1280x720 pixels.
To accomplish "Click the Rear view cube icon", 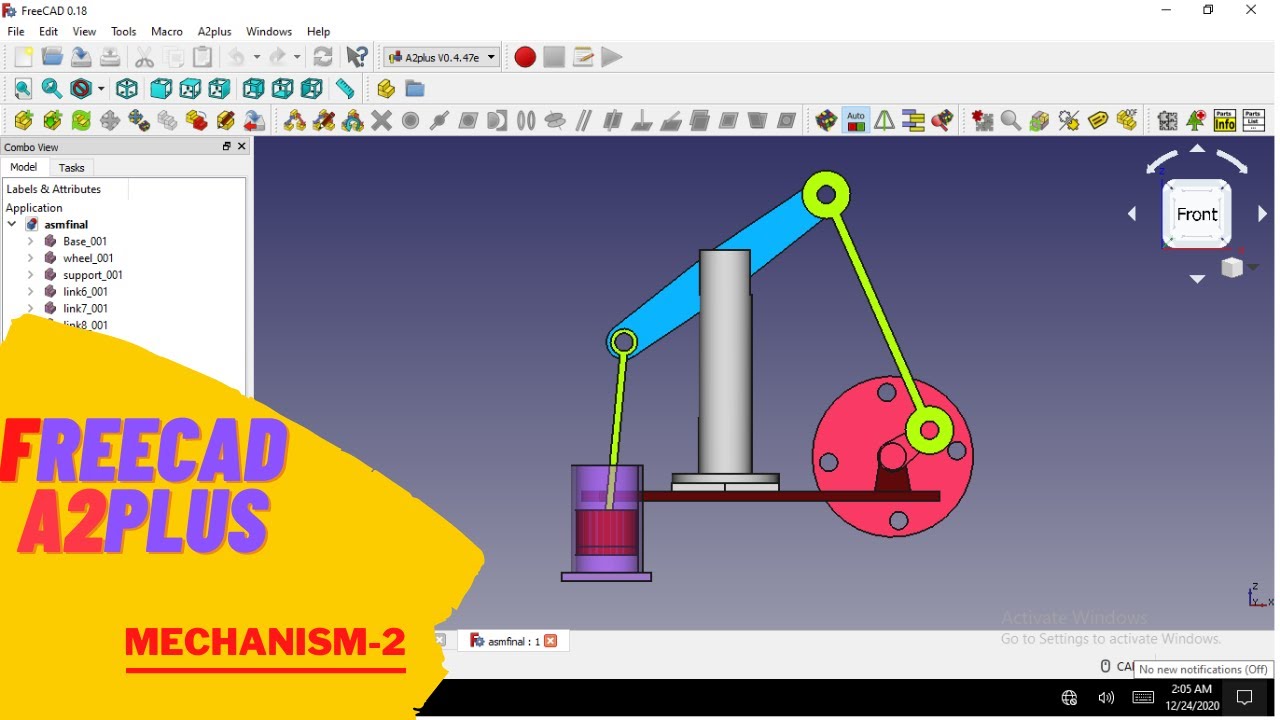I will pyautogui.click(x=254, y=89).
